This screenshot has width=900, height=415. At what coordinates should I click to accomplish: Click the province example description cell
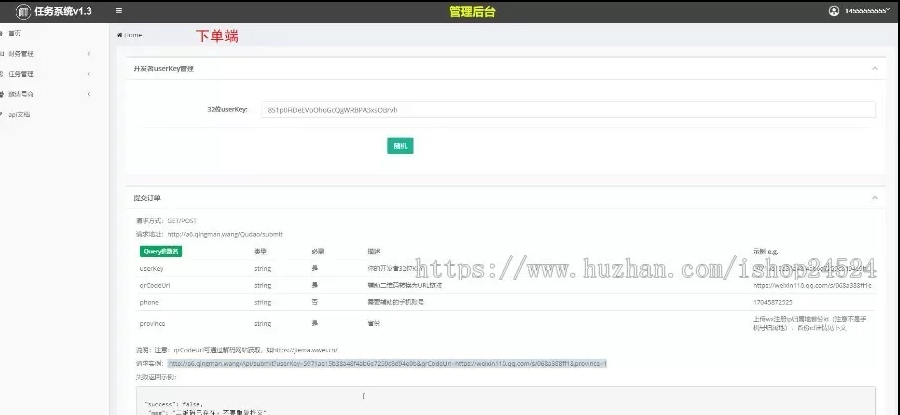[810, 323]
